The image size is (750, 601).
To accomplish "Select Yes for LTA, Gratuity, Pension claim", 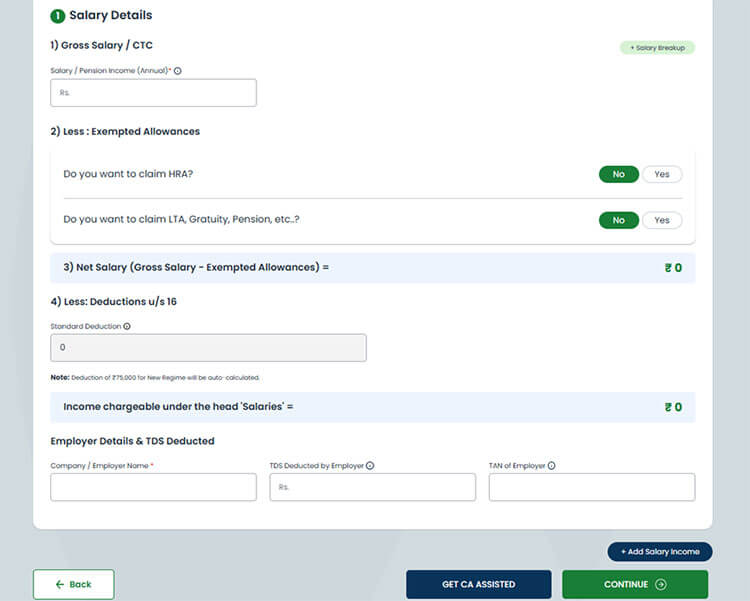I will (x=662, y=220).
